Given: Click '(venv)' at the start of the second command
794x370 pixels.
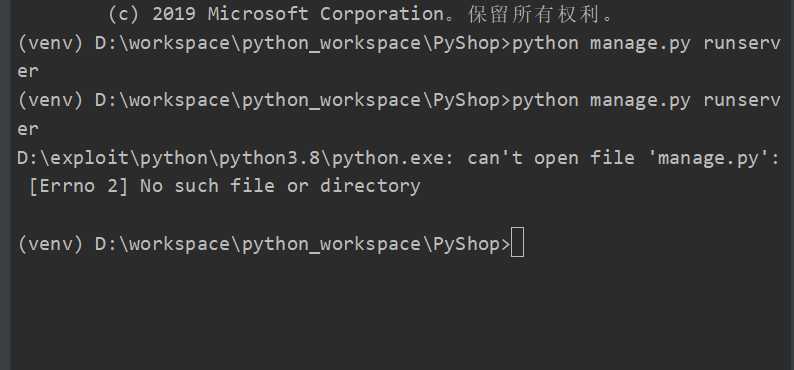Looking at the screenshot, I should click(x=50, y=101).
